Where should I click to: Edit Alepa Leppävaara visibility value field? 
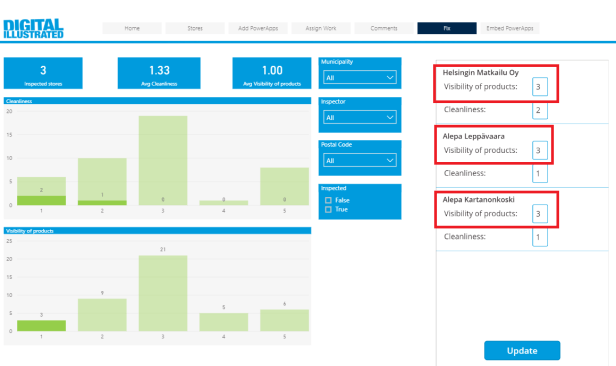[540, 150]
